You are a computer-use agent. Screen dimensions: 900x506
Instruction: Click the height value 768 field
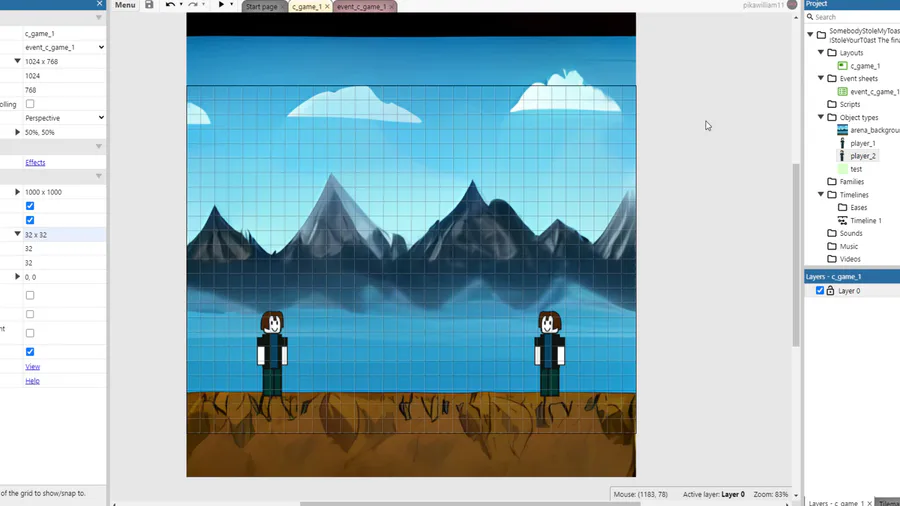[x=64, y=90]
